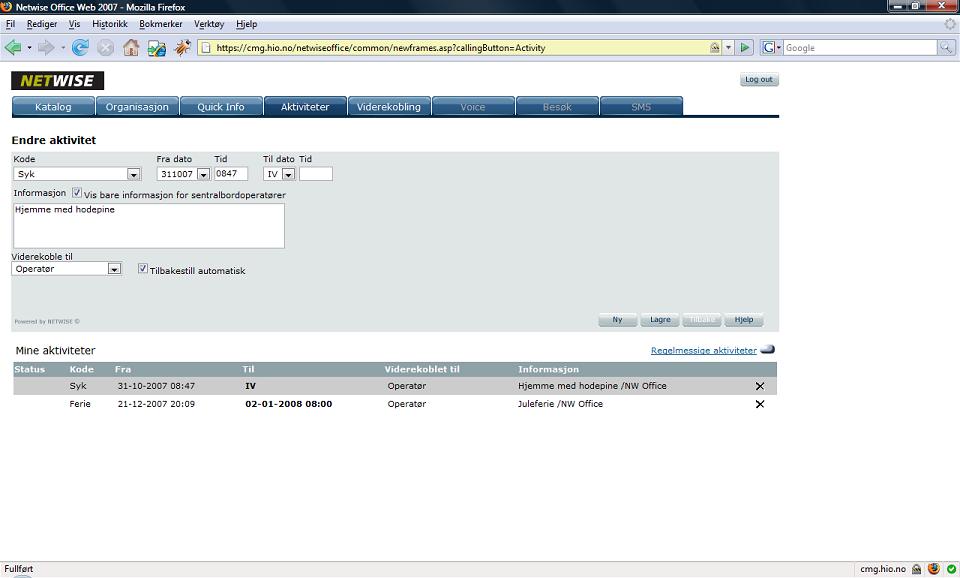Image resolution: width=960 pixels, height=578 pixels.
Task: Click the empty Til Tid field
Action: (x=316, y=174)
